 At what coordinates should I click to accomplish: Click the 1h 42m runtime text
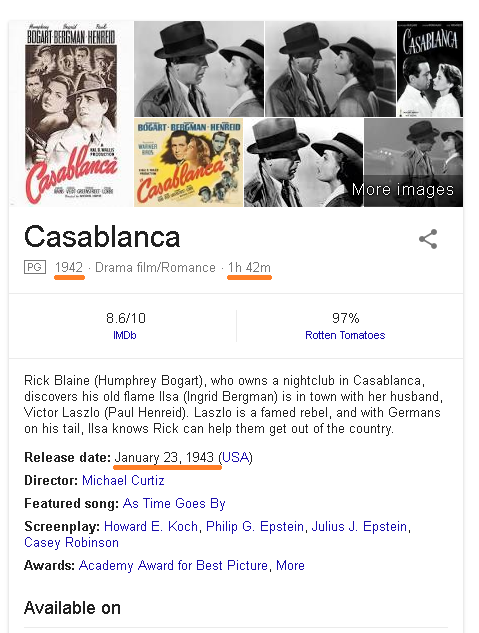[x=249, y=267]
